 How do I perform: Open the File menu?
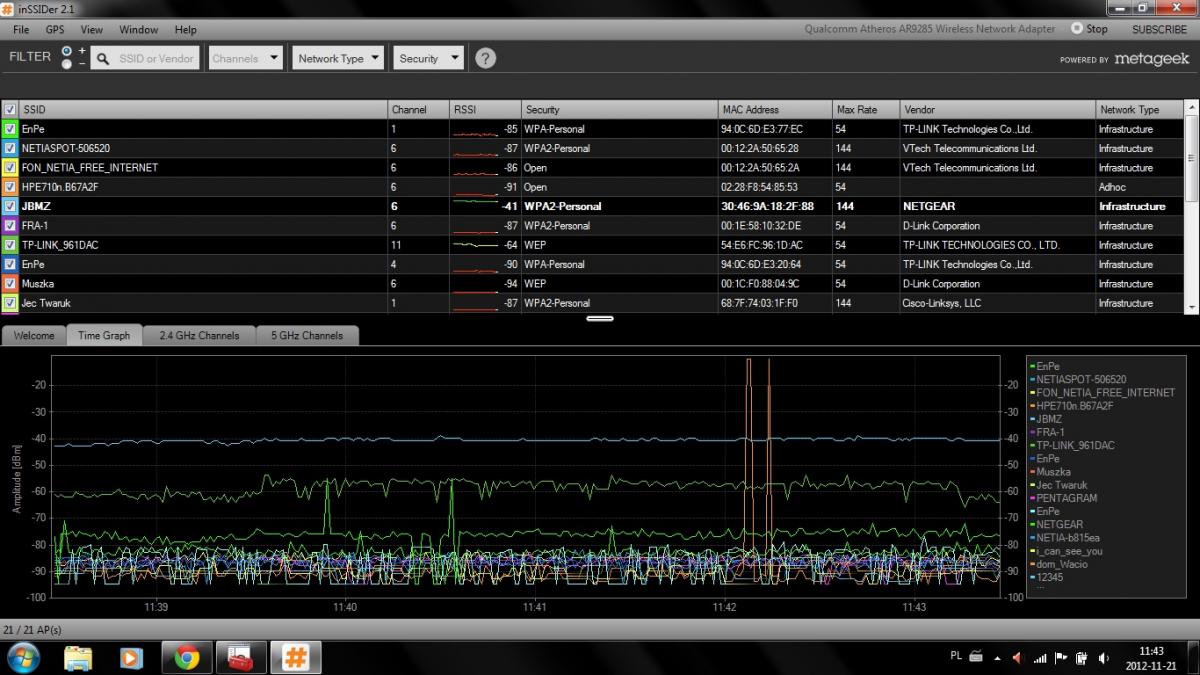click(21, 30)
